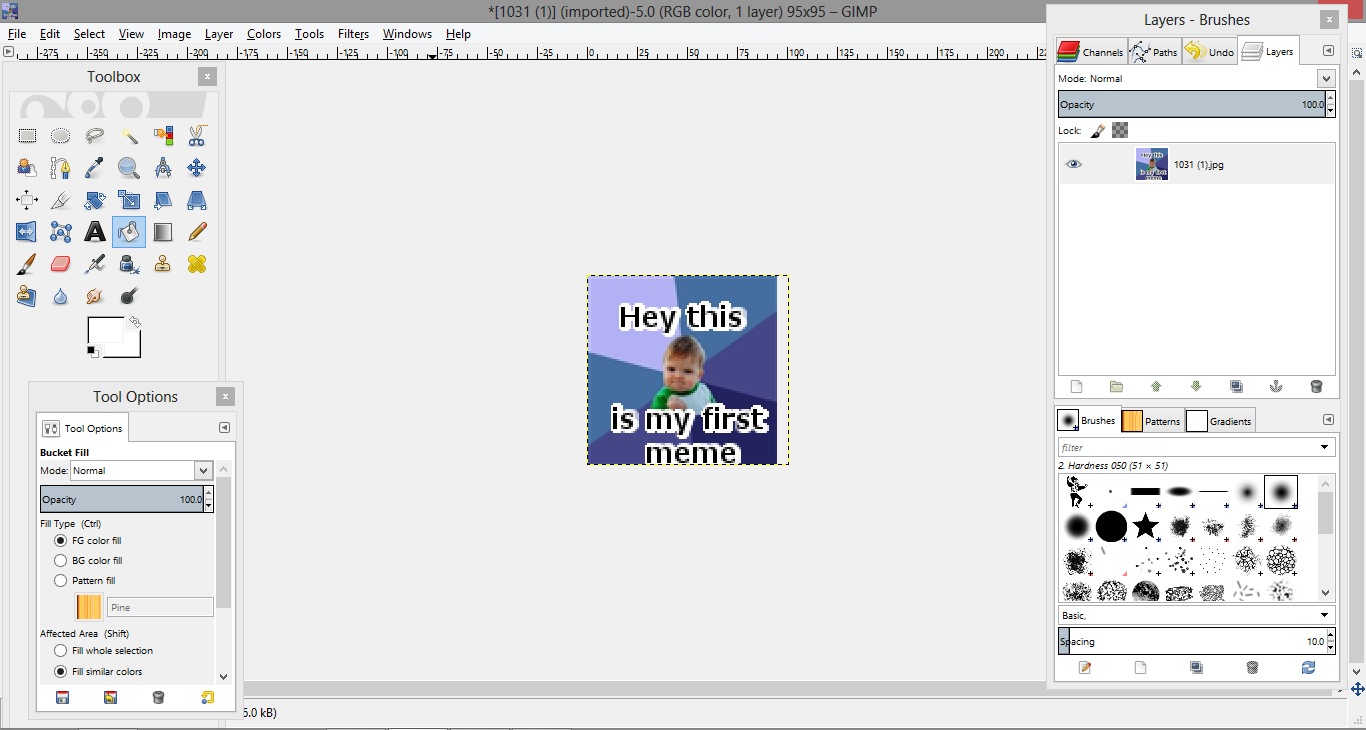Switch to the Patterns tab
Image resolution: width=1366 pixels, height=730 pixels.
coord(1152,421)
